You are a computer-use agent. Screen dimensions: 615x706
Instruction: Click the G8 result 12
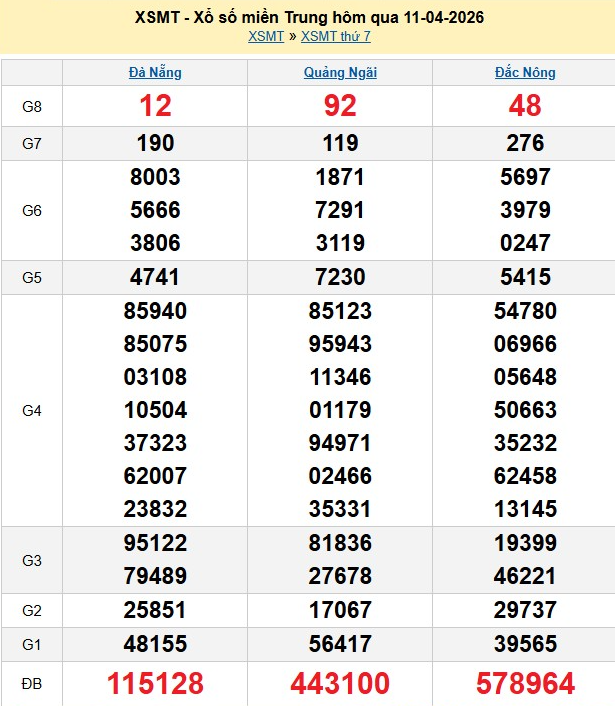coord(155,105)
